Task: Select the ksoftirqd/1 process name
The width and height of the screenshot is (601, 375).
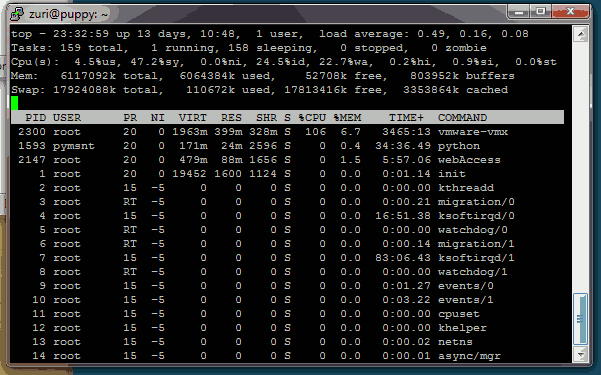Action: [476, 258]
